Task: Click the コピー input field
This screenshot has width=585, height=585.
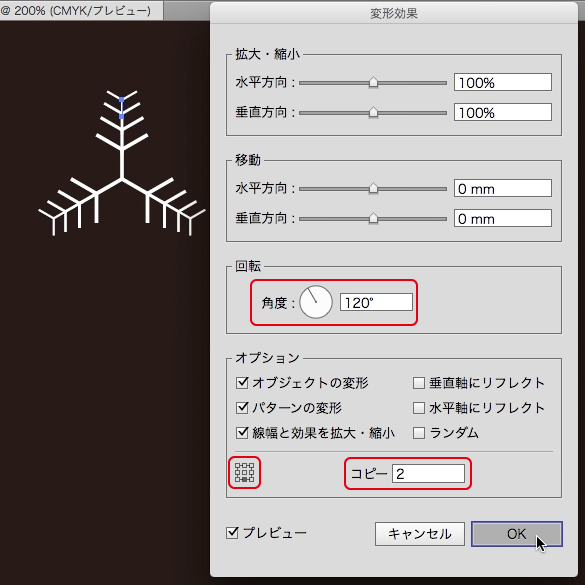Action: (x=428, y=474)
